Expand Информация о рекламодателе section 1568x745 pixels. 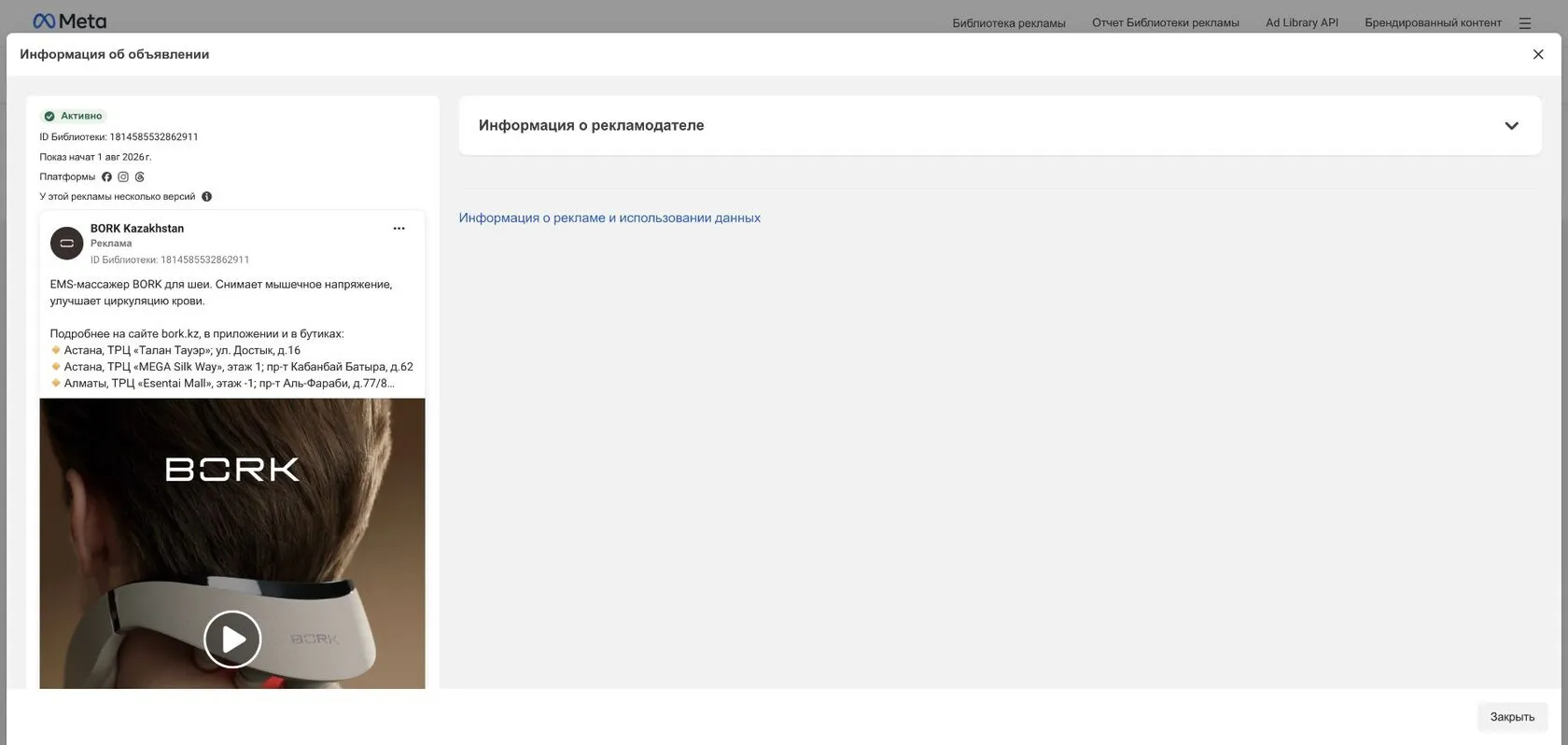(x=1000, y=125)
